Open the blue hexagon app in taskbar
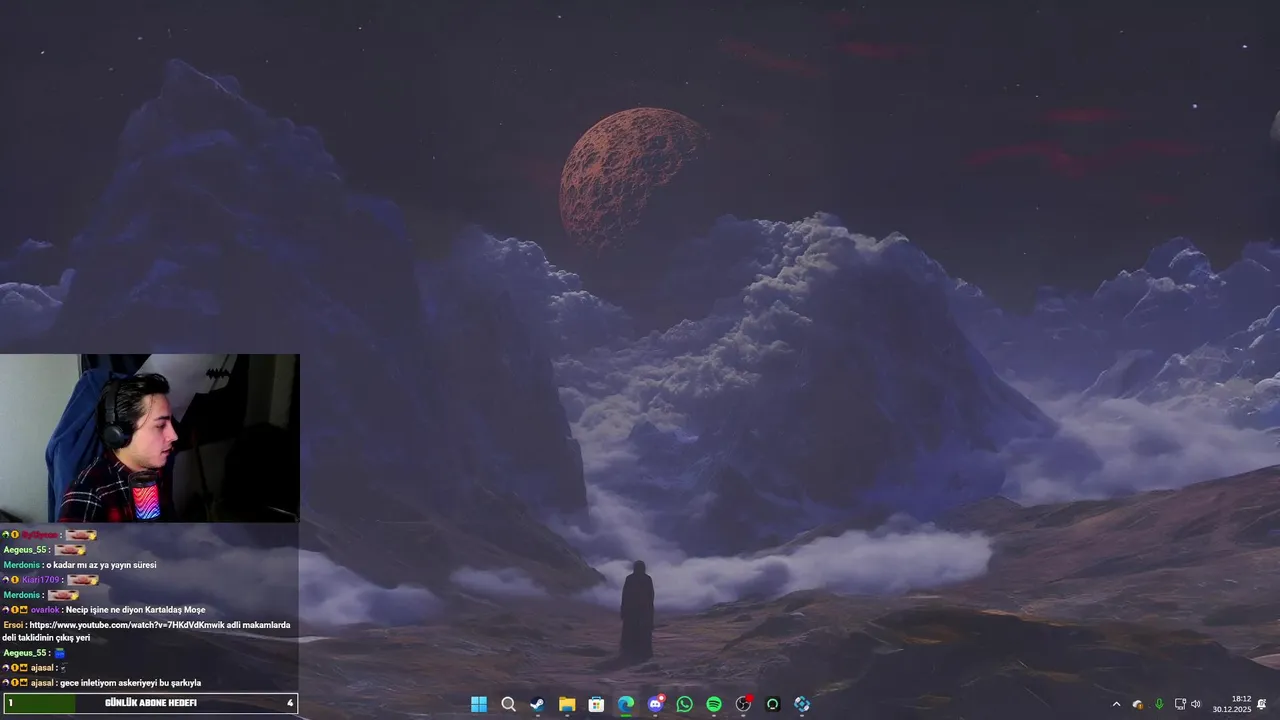This screenshot has width=1280, height=720. [802, 704]
